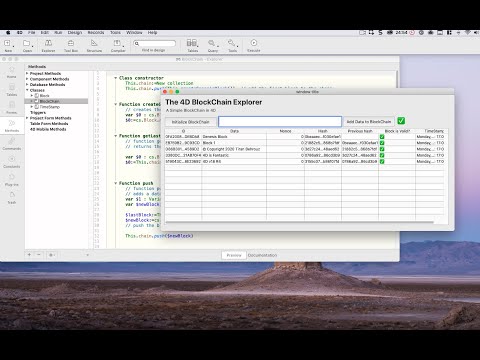
Task: Select Triggers in the methods tree
Action: tap(38, 112)
